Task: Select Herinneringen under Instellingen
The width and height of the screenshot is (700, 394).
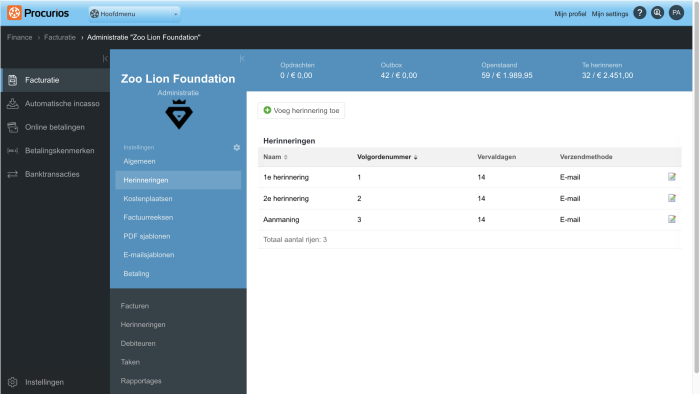Action: pyautogui.click(x=178, y=180)
